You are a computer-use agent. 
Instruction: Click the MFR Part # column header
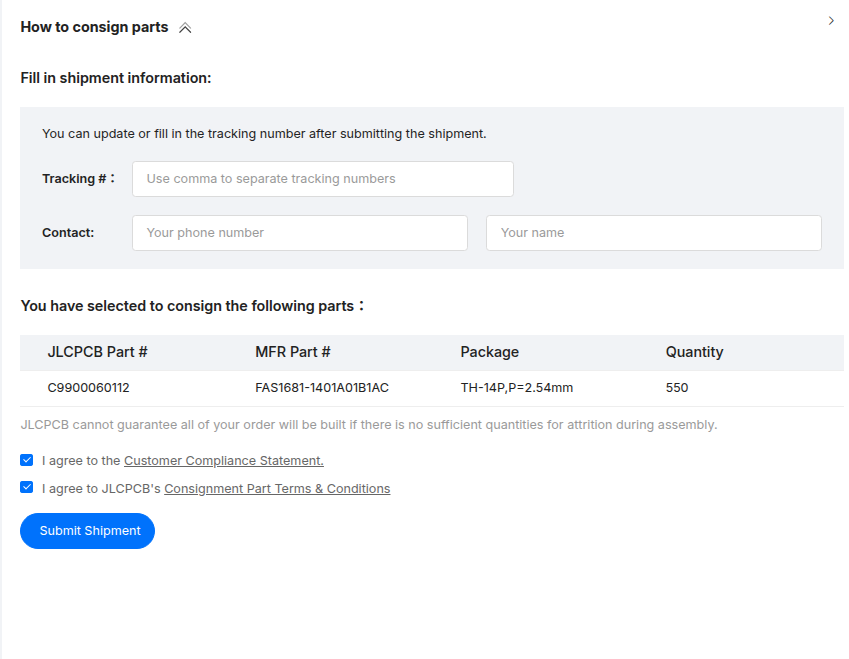coord(293,352)
